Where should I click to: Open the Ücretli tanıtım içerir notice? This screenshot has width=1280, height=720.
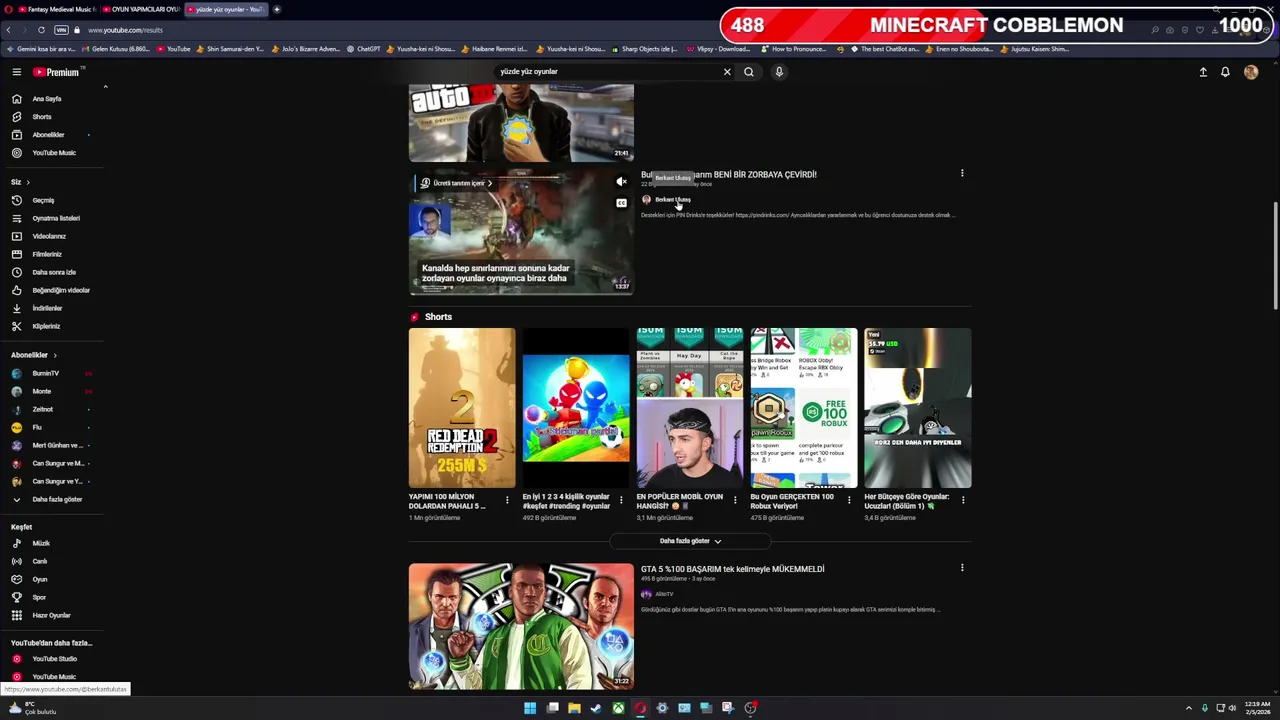tap(456, 183)
